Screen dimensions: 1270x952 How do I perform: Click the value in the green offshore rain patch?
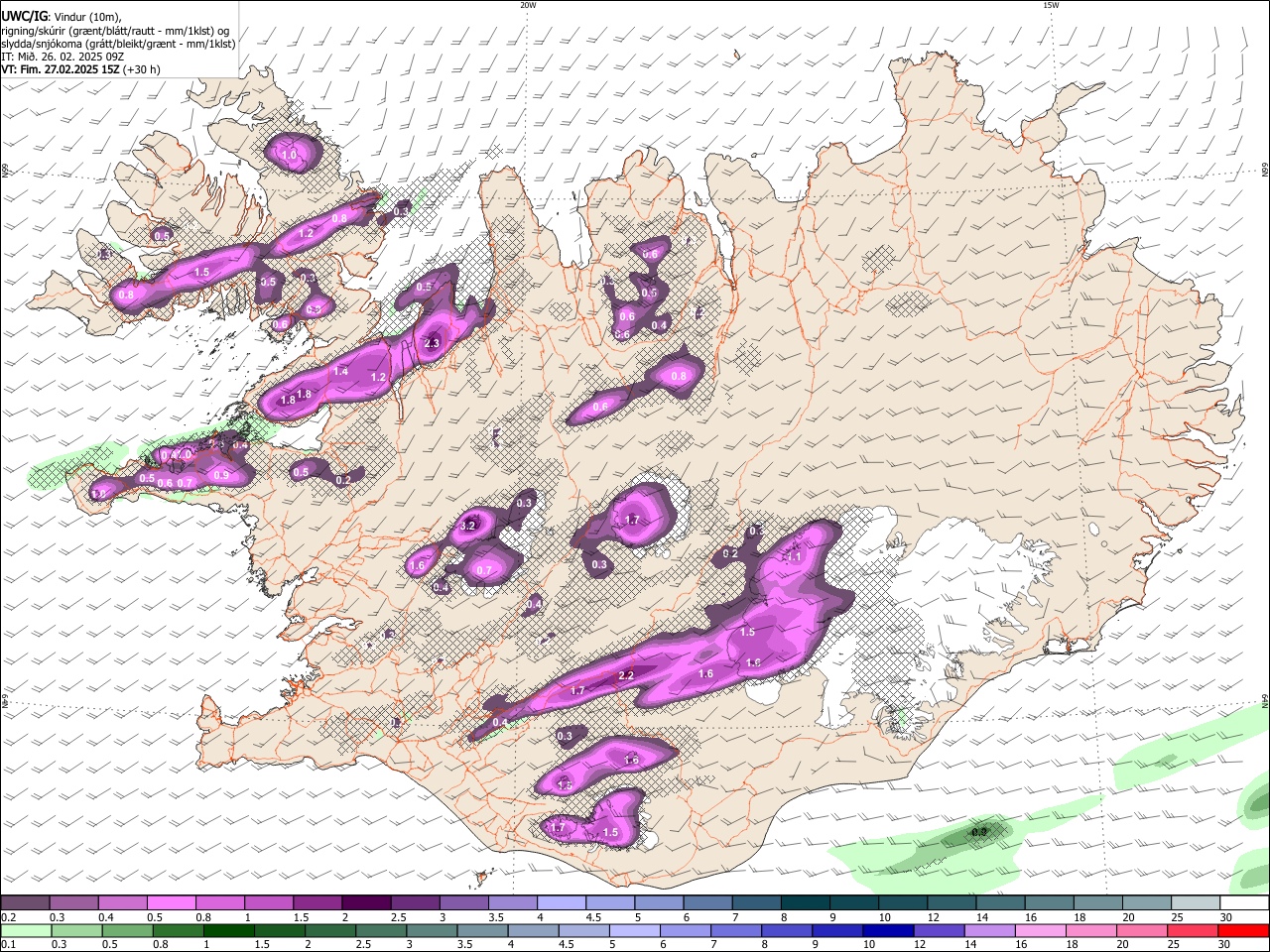(979, 832)
